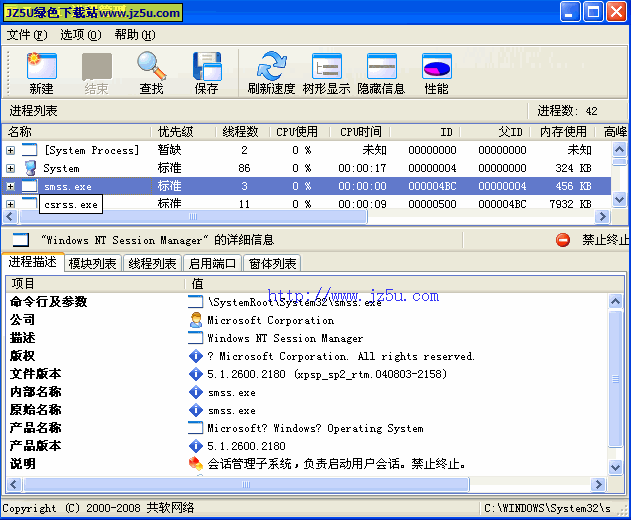Click window icon in 产品名称 row
This screenshot has width=631, height=520.
pyautogui.click(x=196, y=428)
